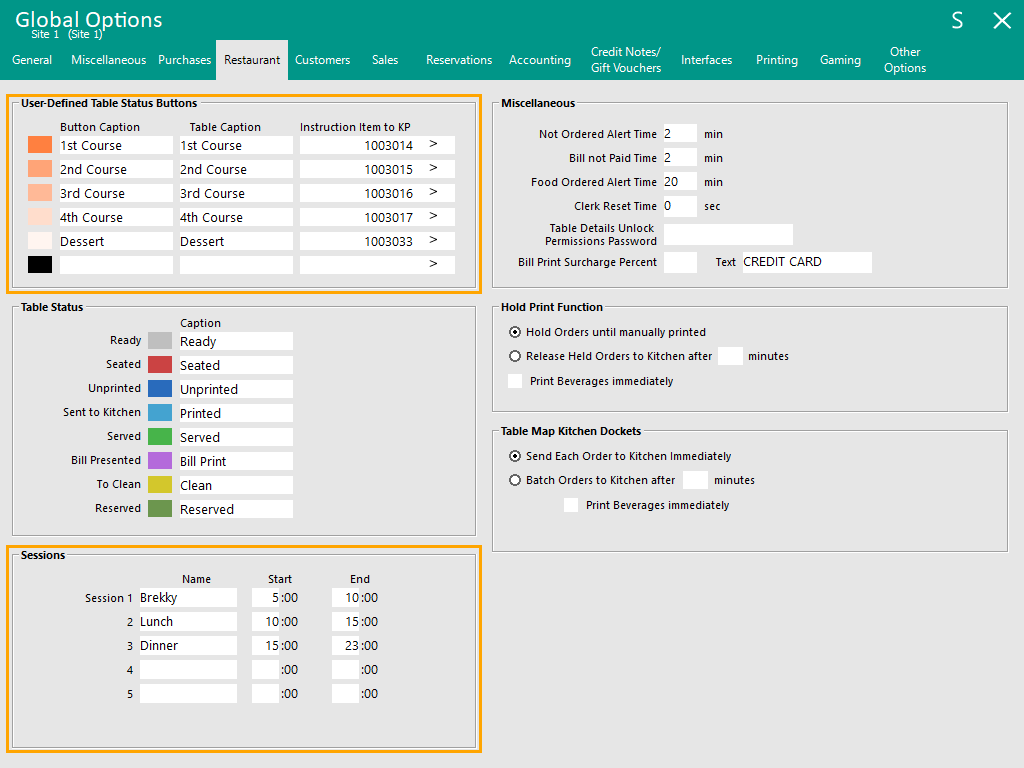Select Batch Orders to Kitchen after option
The height and width of the screenshot is (768, 1024).
tap(516, 480)
